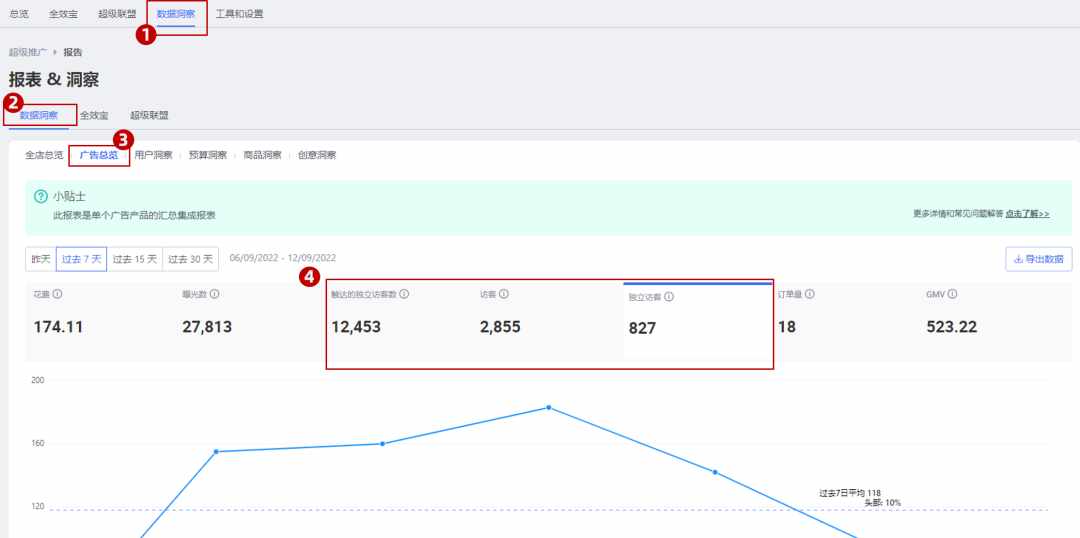Click the 报表 & 洞察 page heading
The height and width of the screenshot is (538, 1080).
click(x=54, y=80)
